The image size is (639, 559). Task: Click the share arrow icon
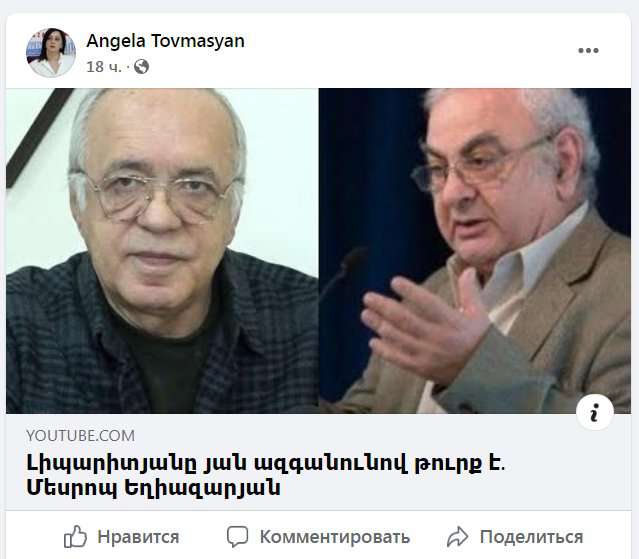point(457,537)
